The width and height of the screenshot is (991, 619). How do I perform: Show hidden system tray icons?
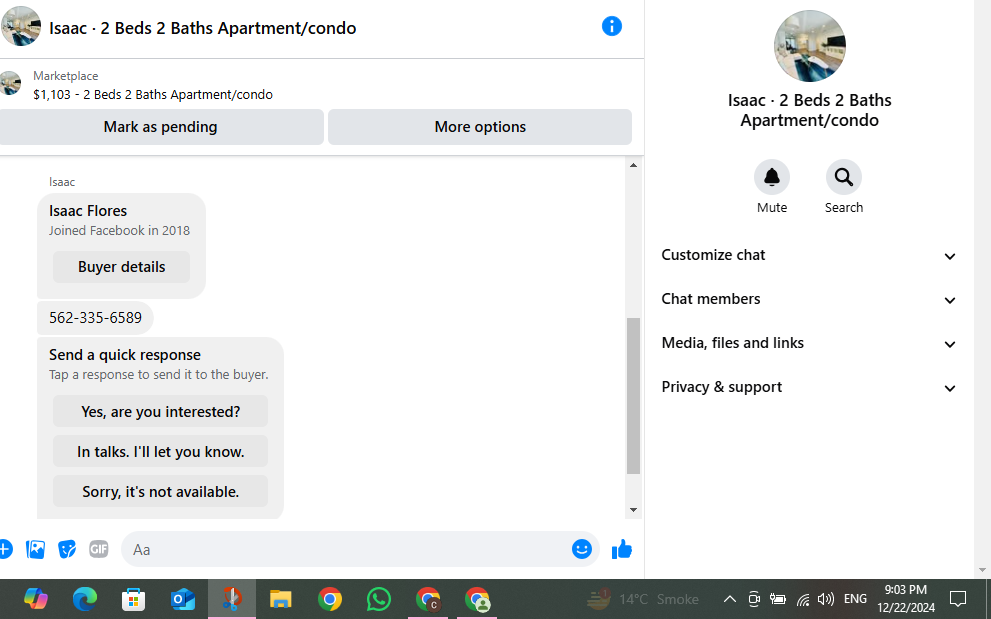pyautogui.click(x=729, y=599)
